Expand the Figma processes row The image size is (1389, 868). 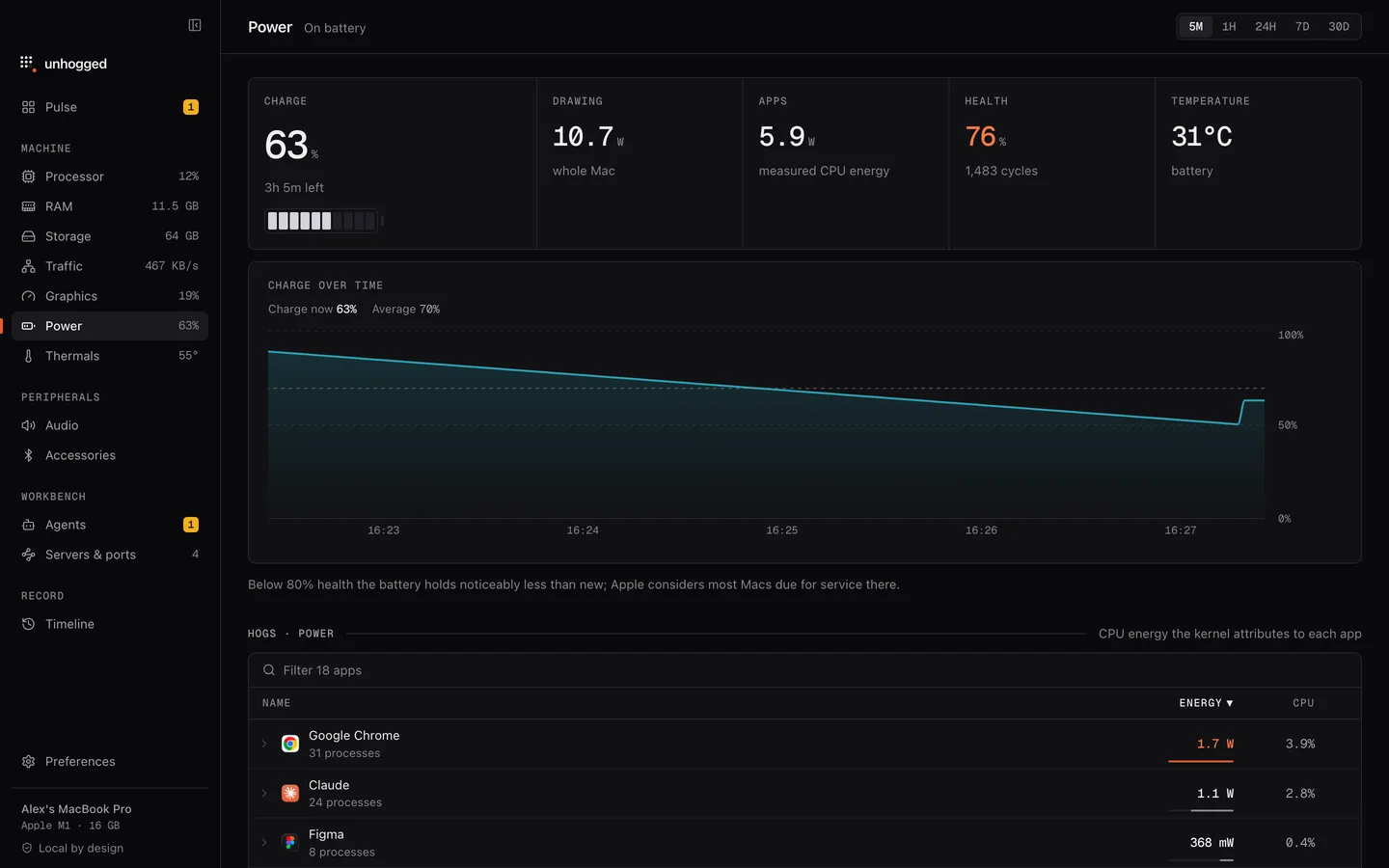point(264,842)
